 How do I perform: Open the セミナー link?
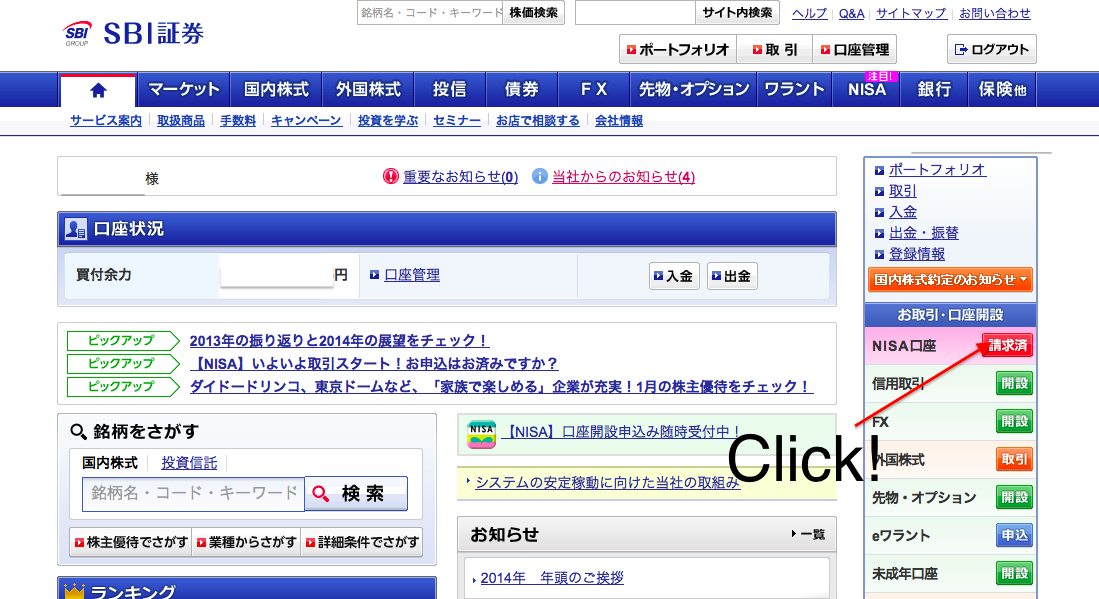coord(457,121)
